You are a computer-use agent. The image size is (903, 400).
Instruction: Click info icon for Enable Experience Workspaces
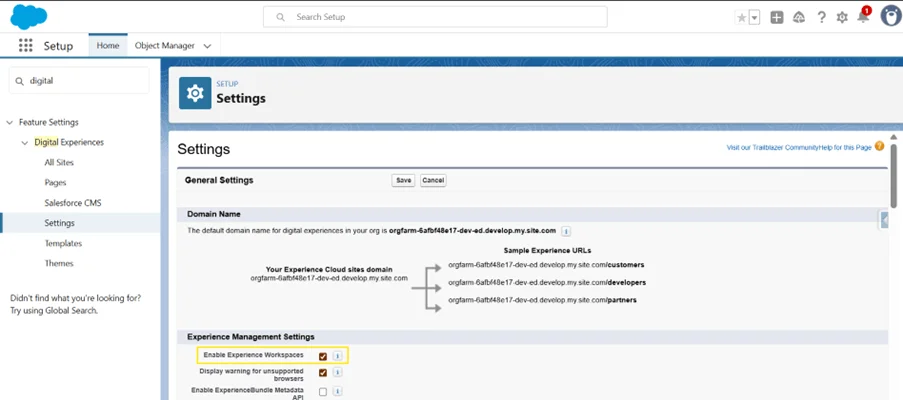coord(337,356)
